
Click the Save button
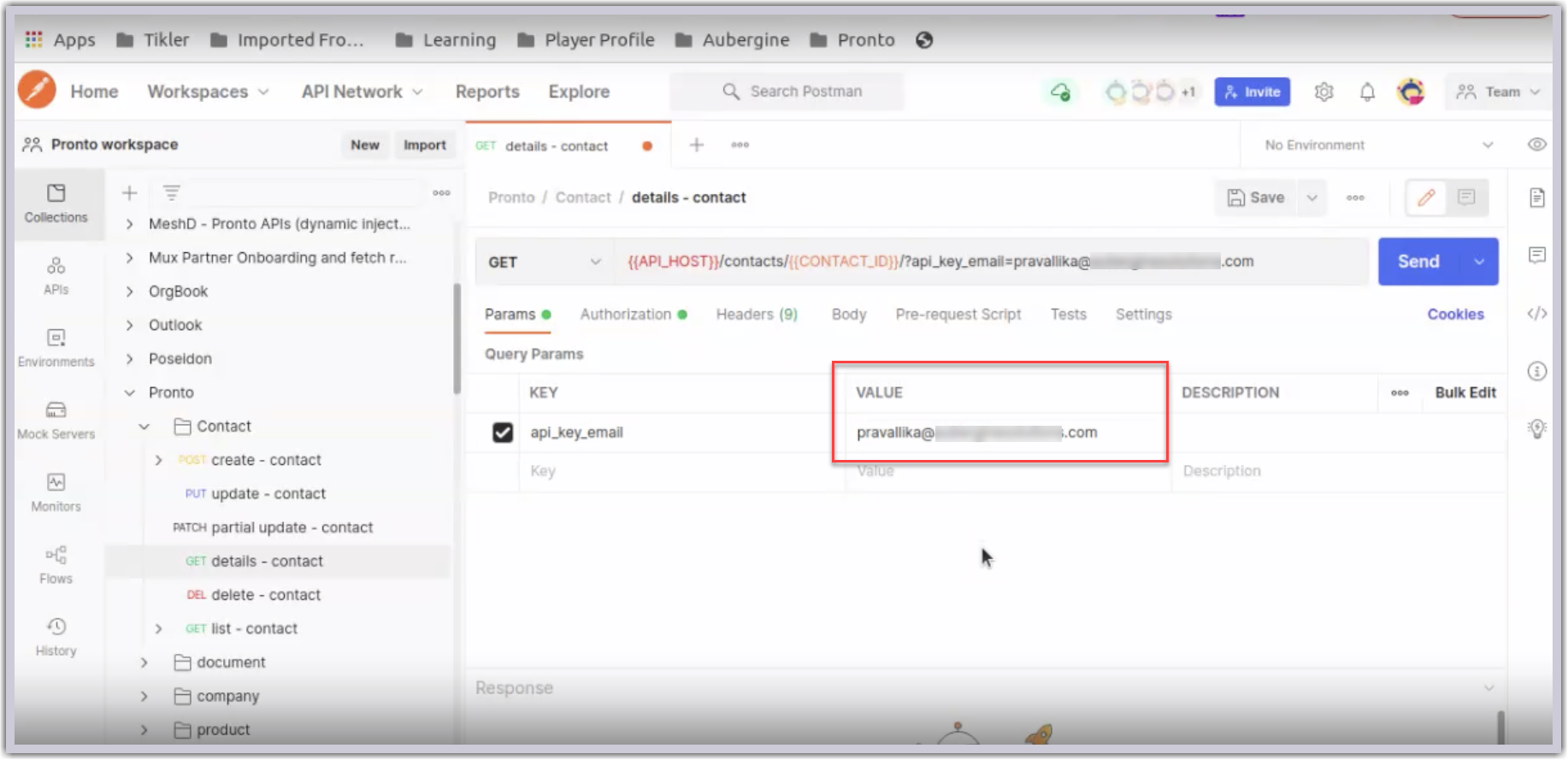[1256, 197]
